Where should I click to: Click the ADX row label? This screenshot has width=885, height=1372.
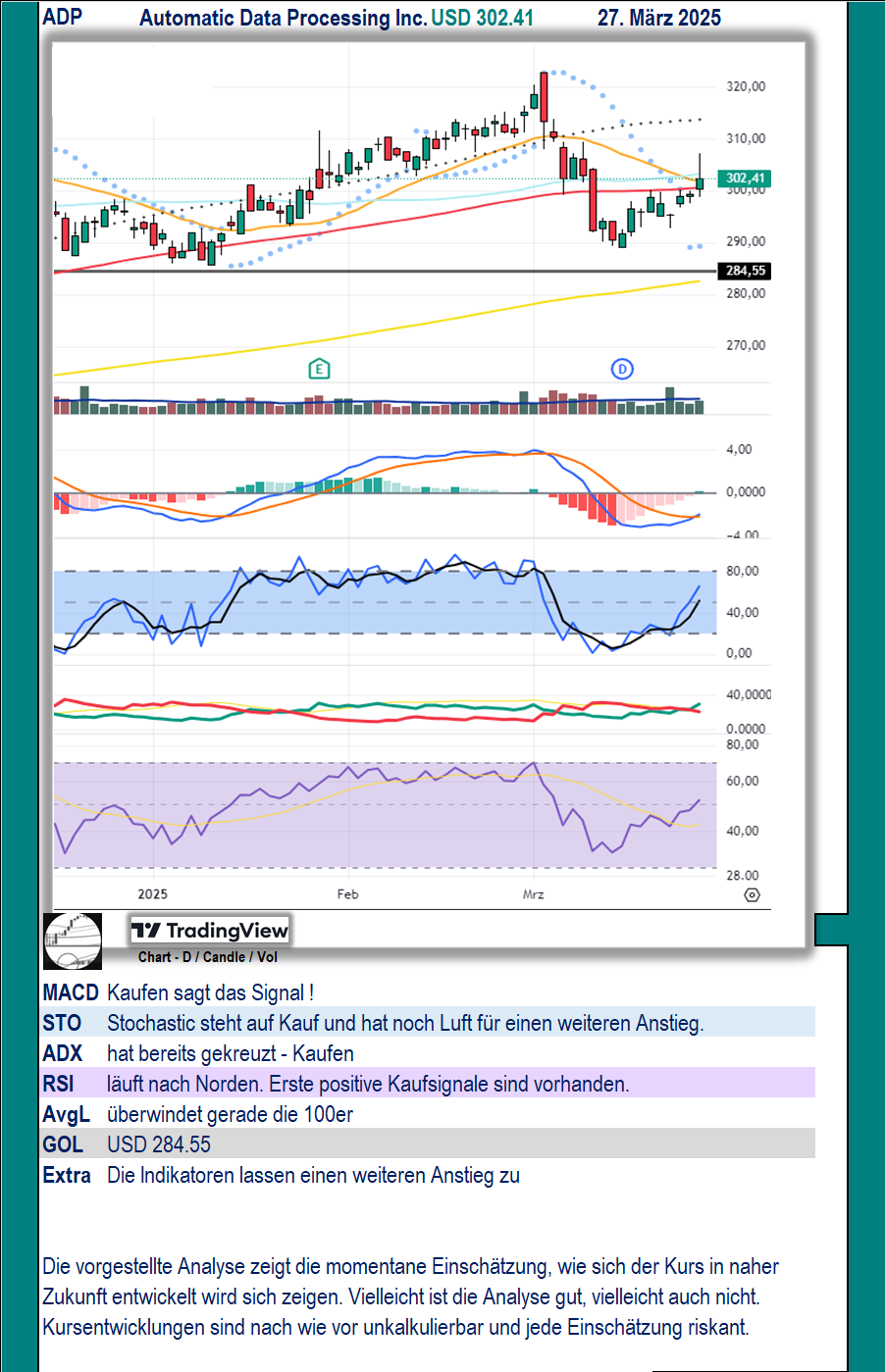point(63,1053)
